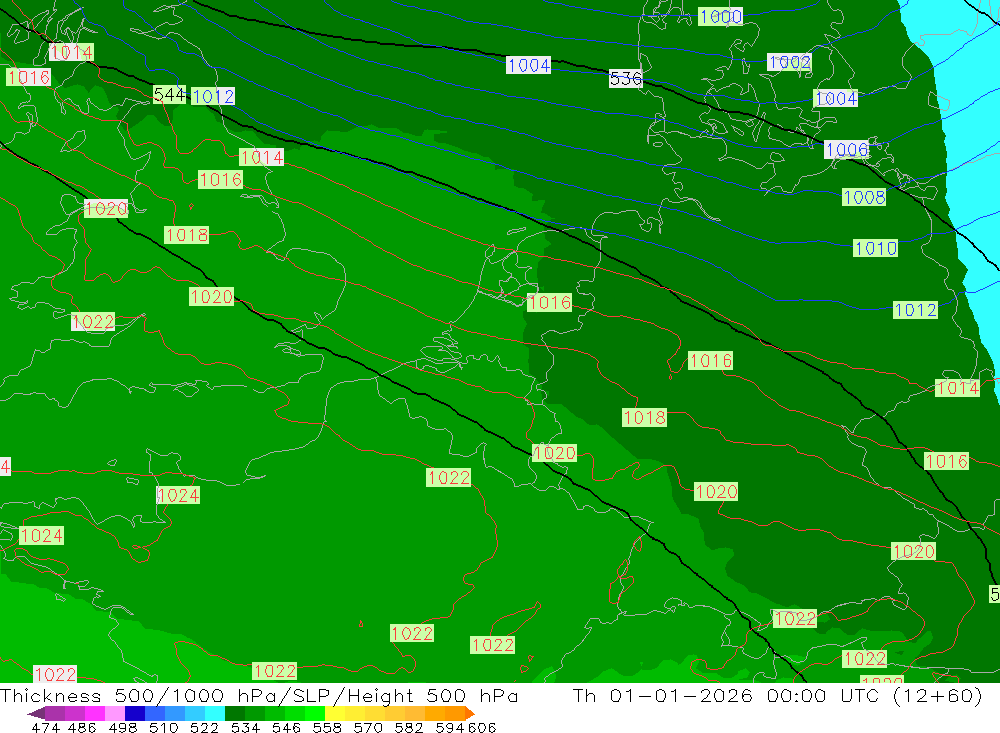Click the 546 legend value
1000x733 pixels.
(286, 727)
